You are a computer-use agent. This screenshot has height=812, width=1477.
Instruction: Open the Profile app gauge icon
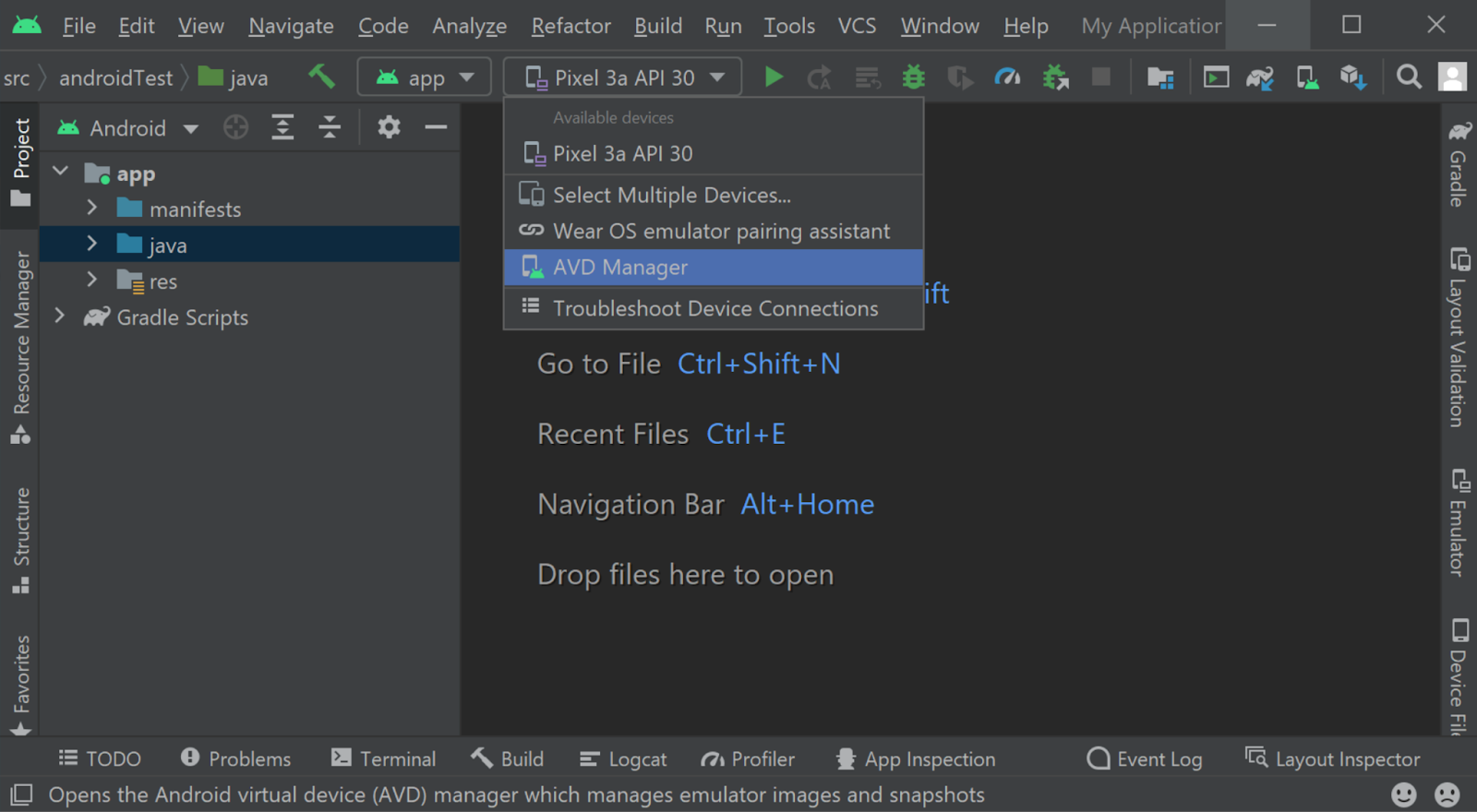pyautogui.click(x=1007, y=78)
